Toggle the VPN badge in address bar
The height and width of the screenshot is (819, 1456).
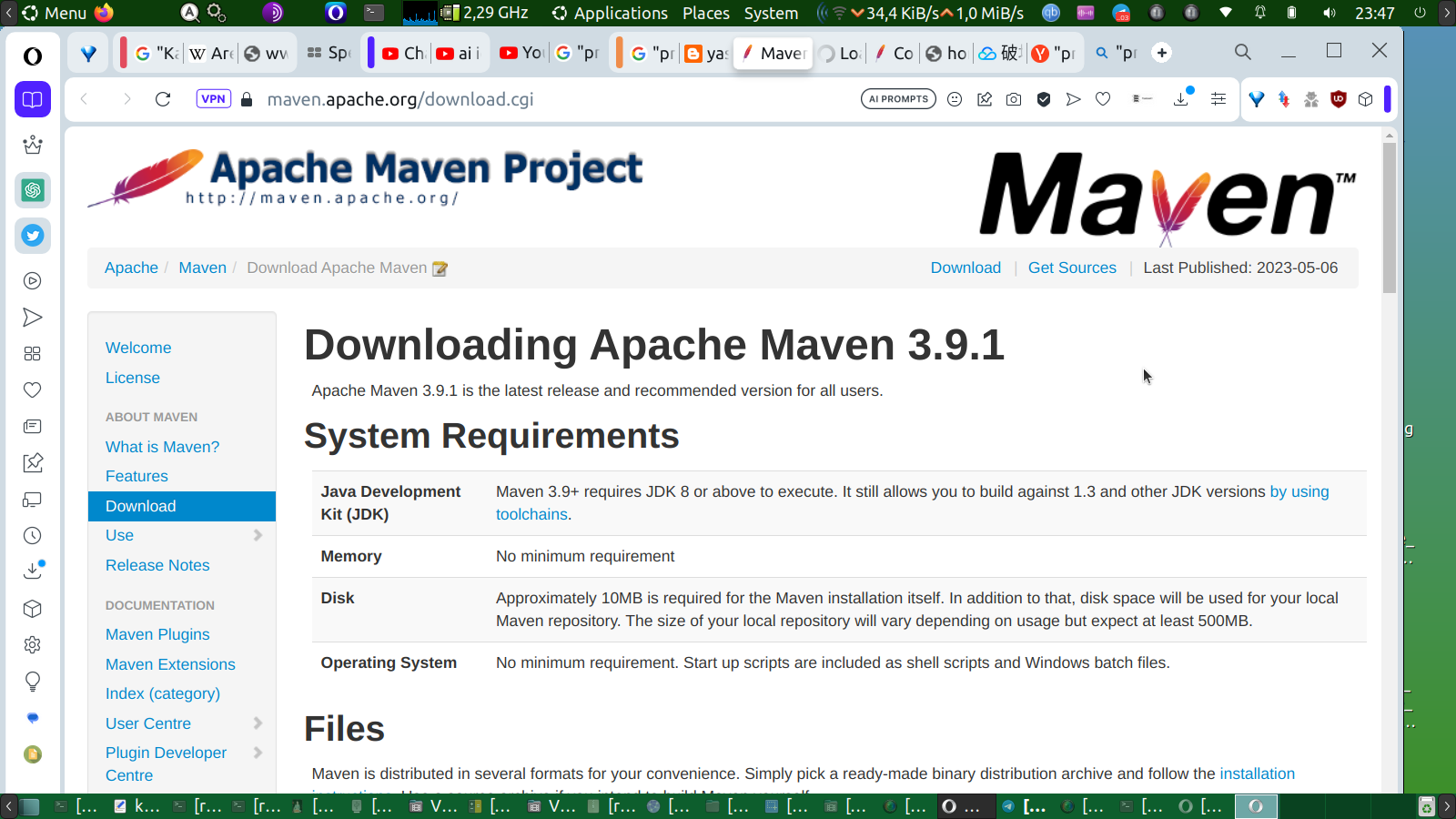coord(214,99)
